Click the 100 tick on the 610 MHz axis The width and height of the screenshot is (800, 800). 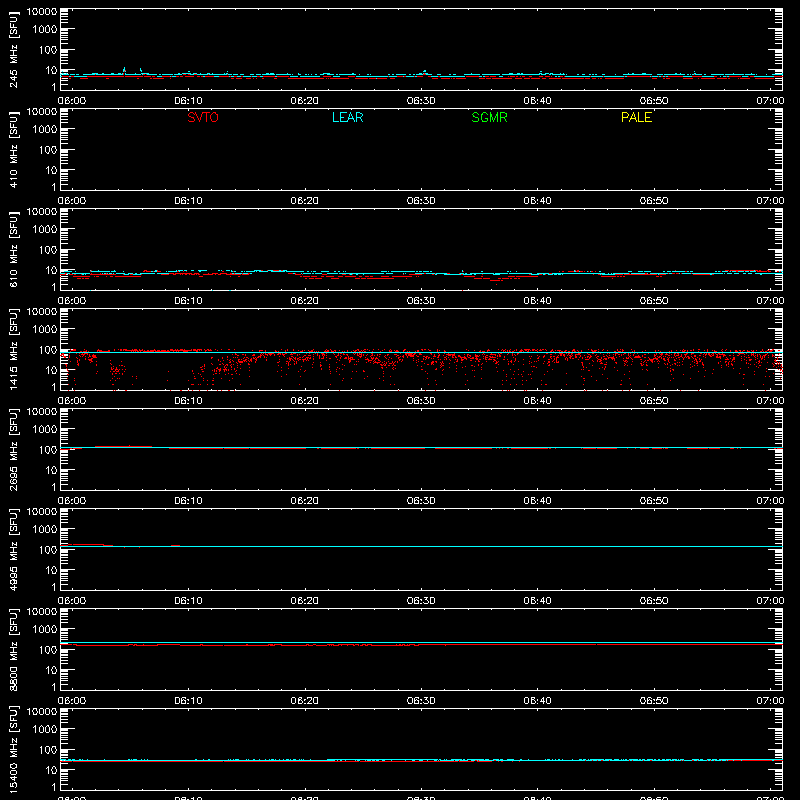48,250
